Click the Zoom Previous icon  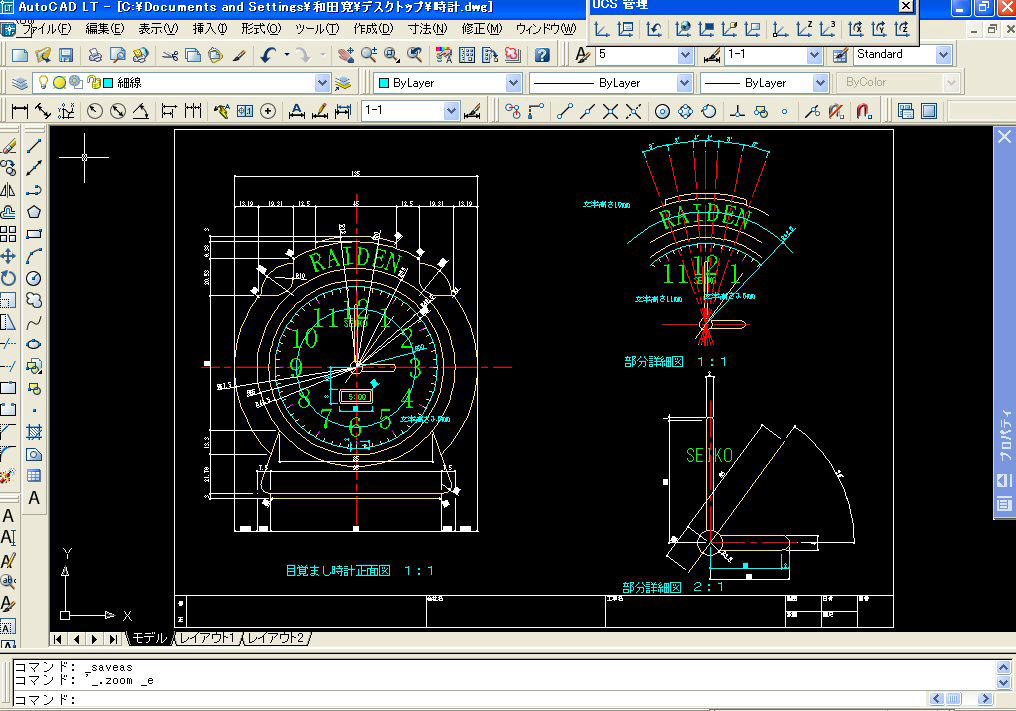click(x=415, y=55)
